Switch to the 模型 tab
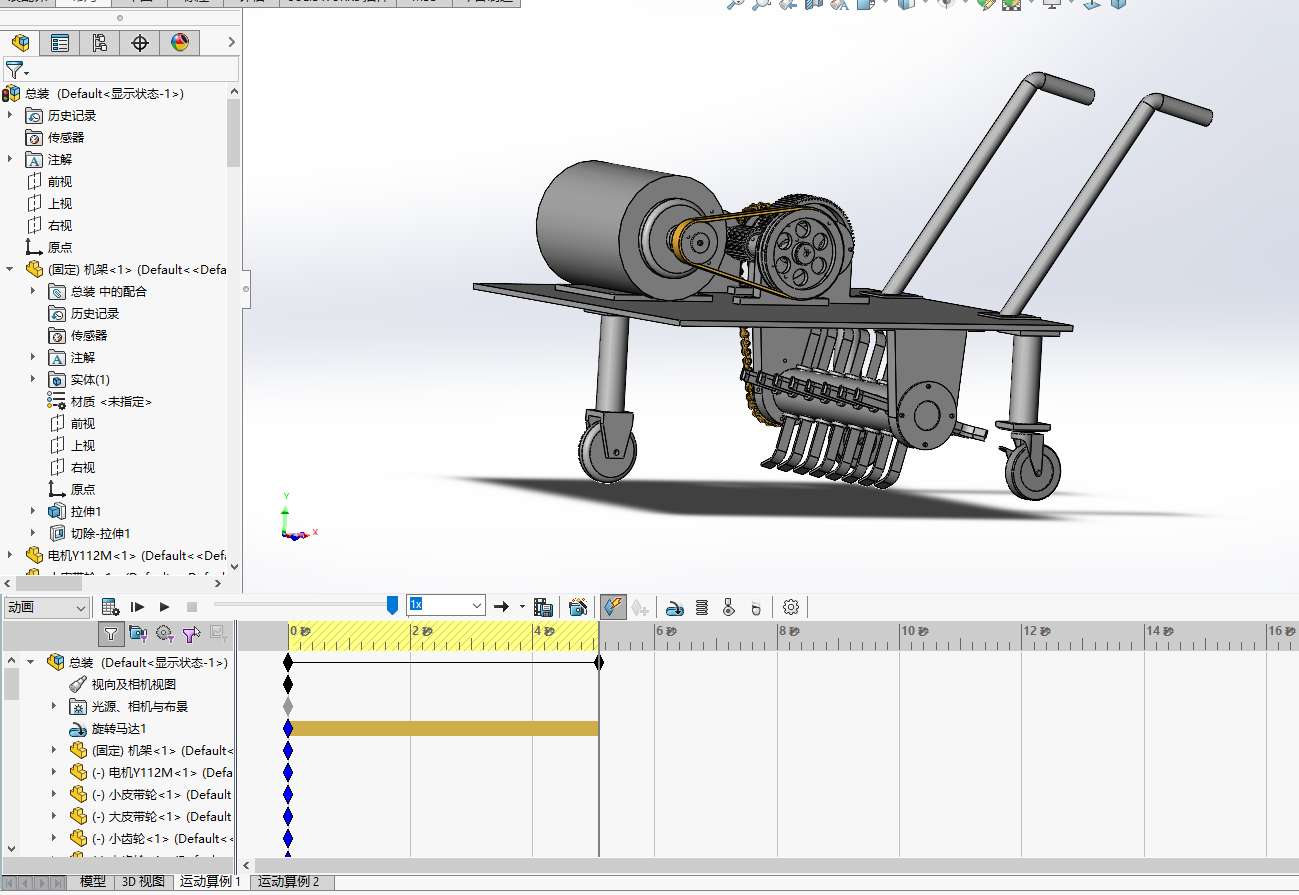This screenshot has width=1299, height=895. click(x=93, y=882)
